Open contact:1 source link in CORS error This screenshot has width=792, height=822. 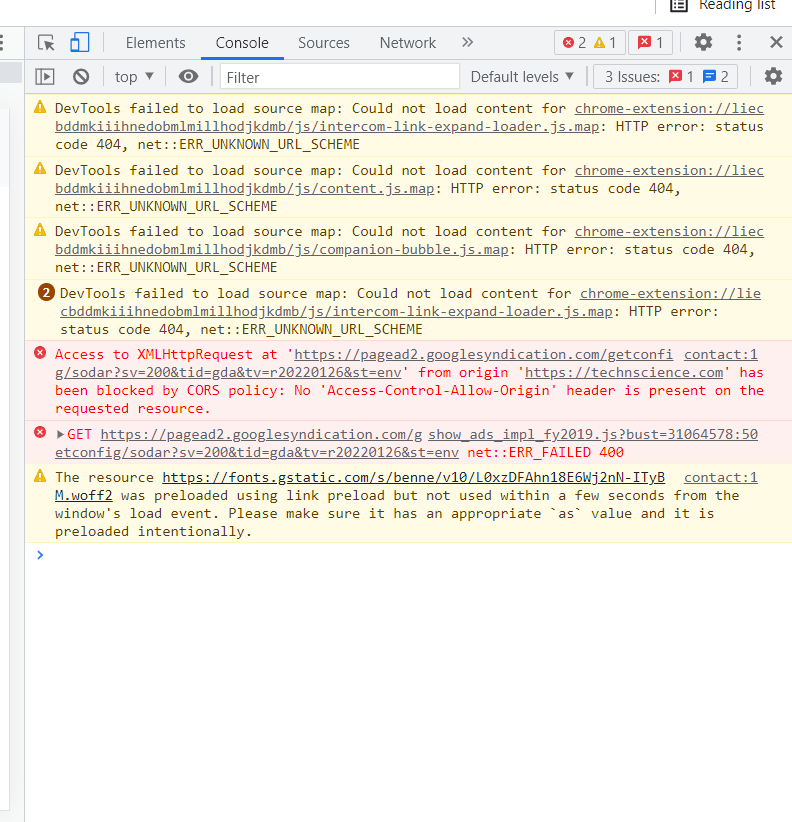click(x=720, y=355)
